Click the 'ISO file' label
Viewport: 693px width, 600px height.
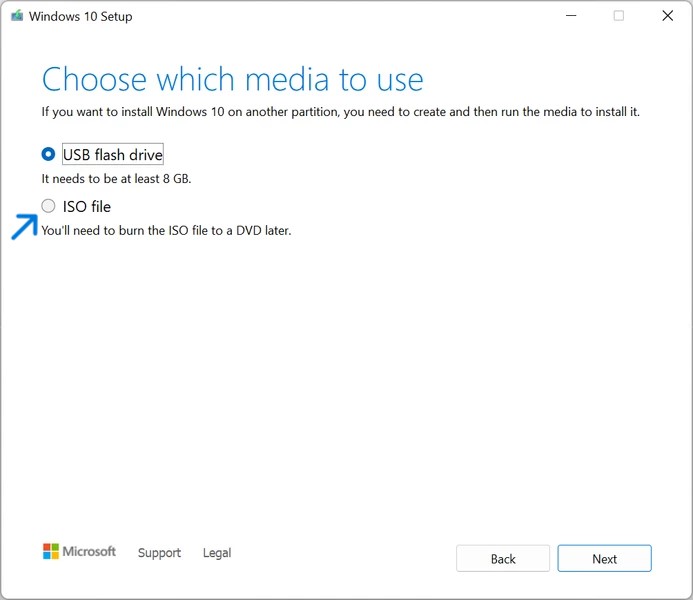[87, 206]
